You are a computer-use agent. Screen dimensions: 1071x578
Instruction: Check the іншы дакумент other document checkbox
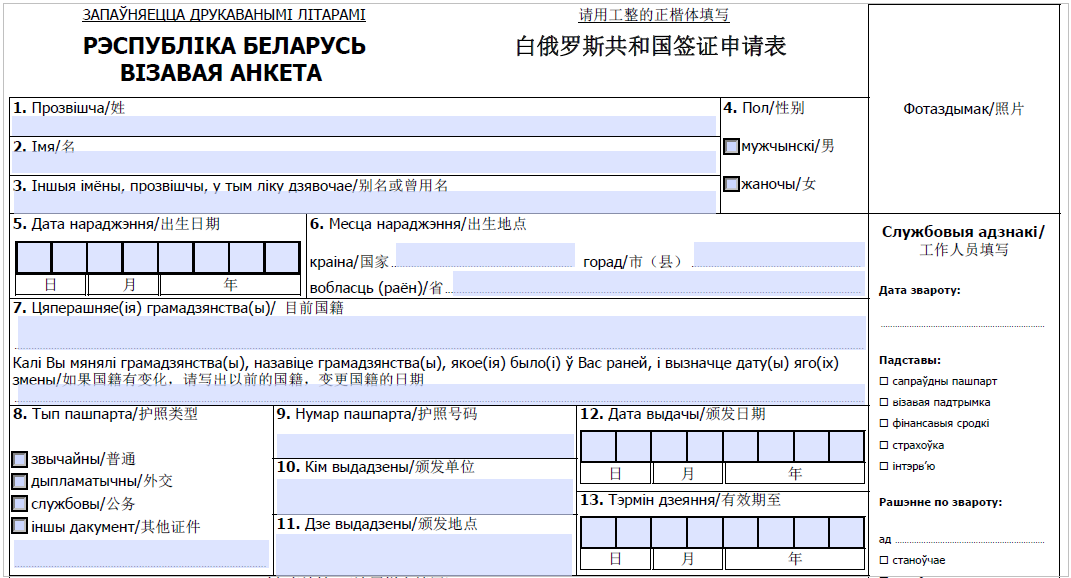(x=20, y=526)
